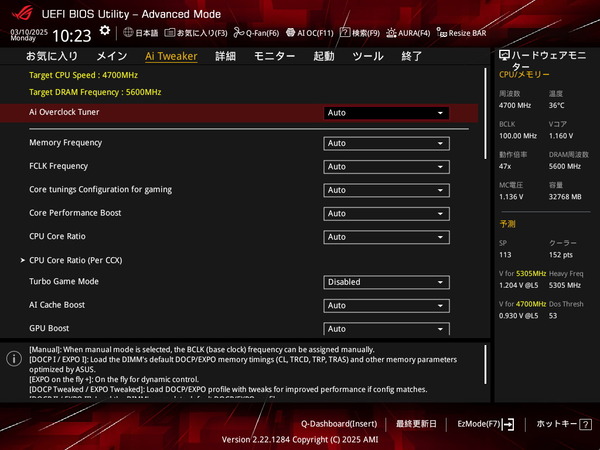Open お気に入り(F3) favorites icon in toolbar
The height and width of the screenshot is (450, 600).
[x=201, y=33]
